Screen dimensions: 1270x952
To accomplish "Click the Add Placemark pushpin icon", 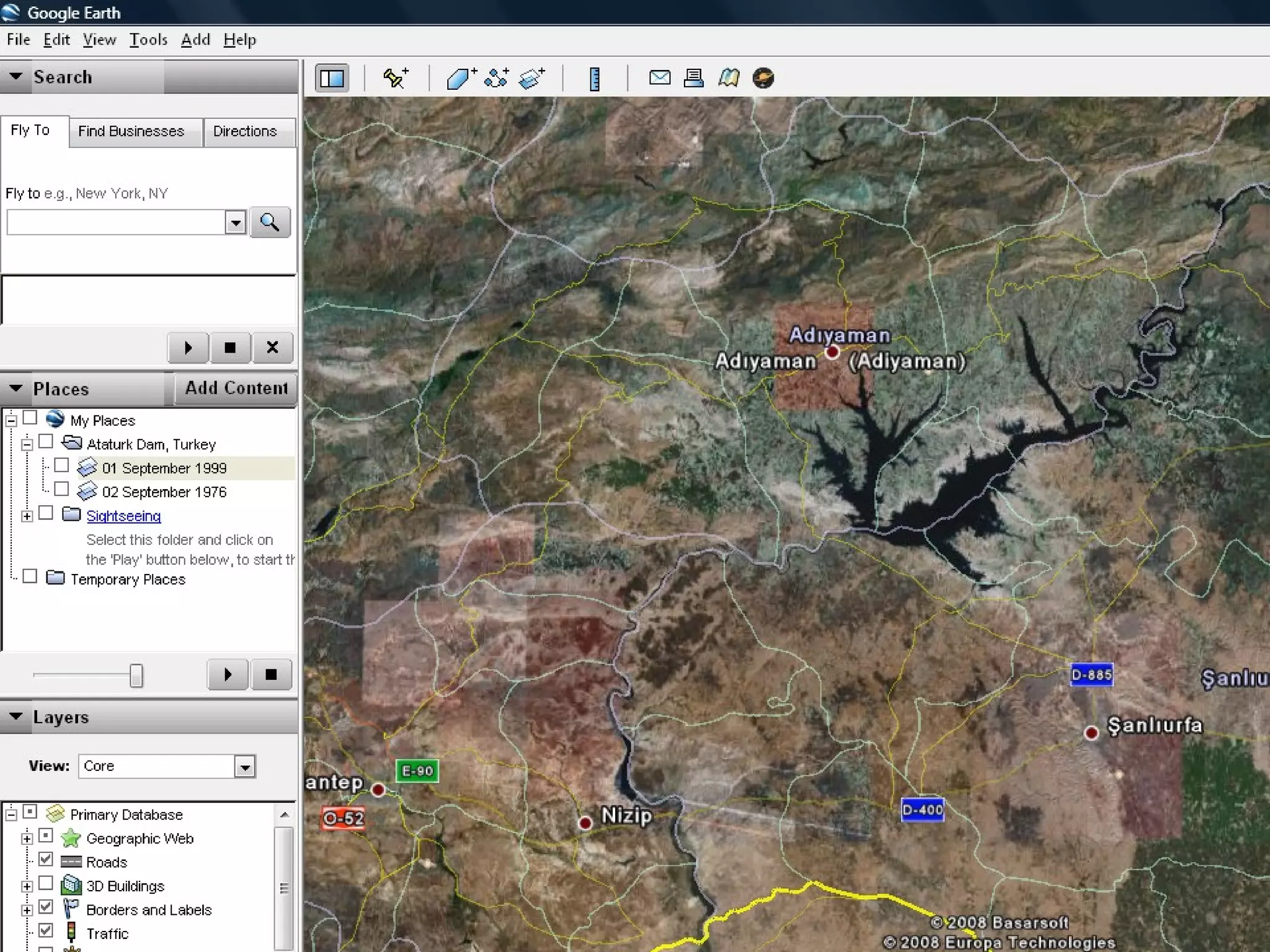I will coord(395,78).
